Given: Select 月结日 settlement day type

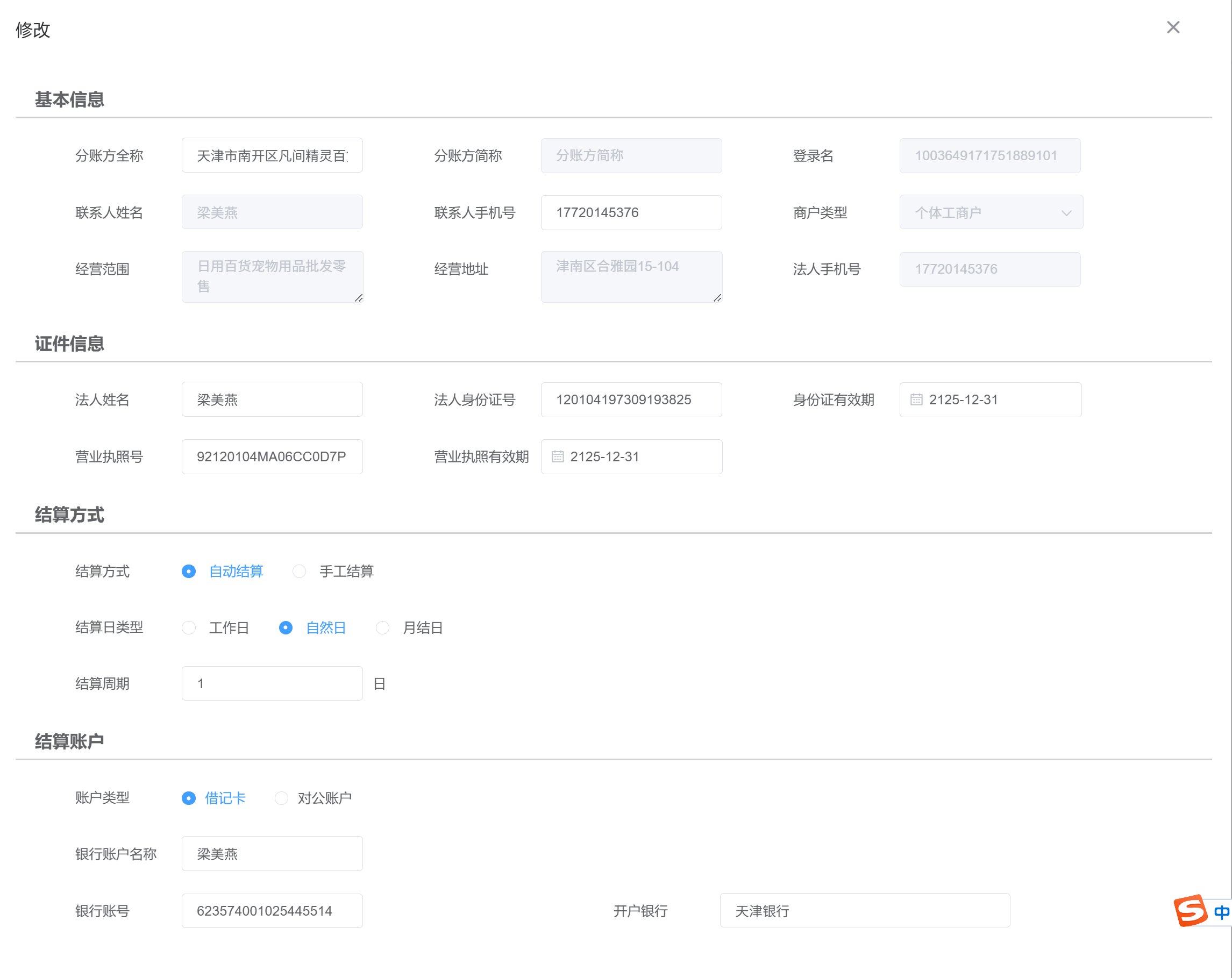Looking at the screenshot, I should click(382, 628).
